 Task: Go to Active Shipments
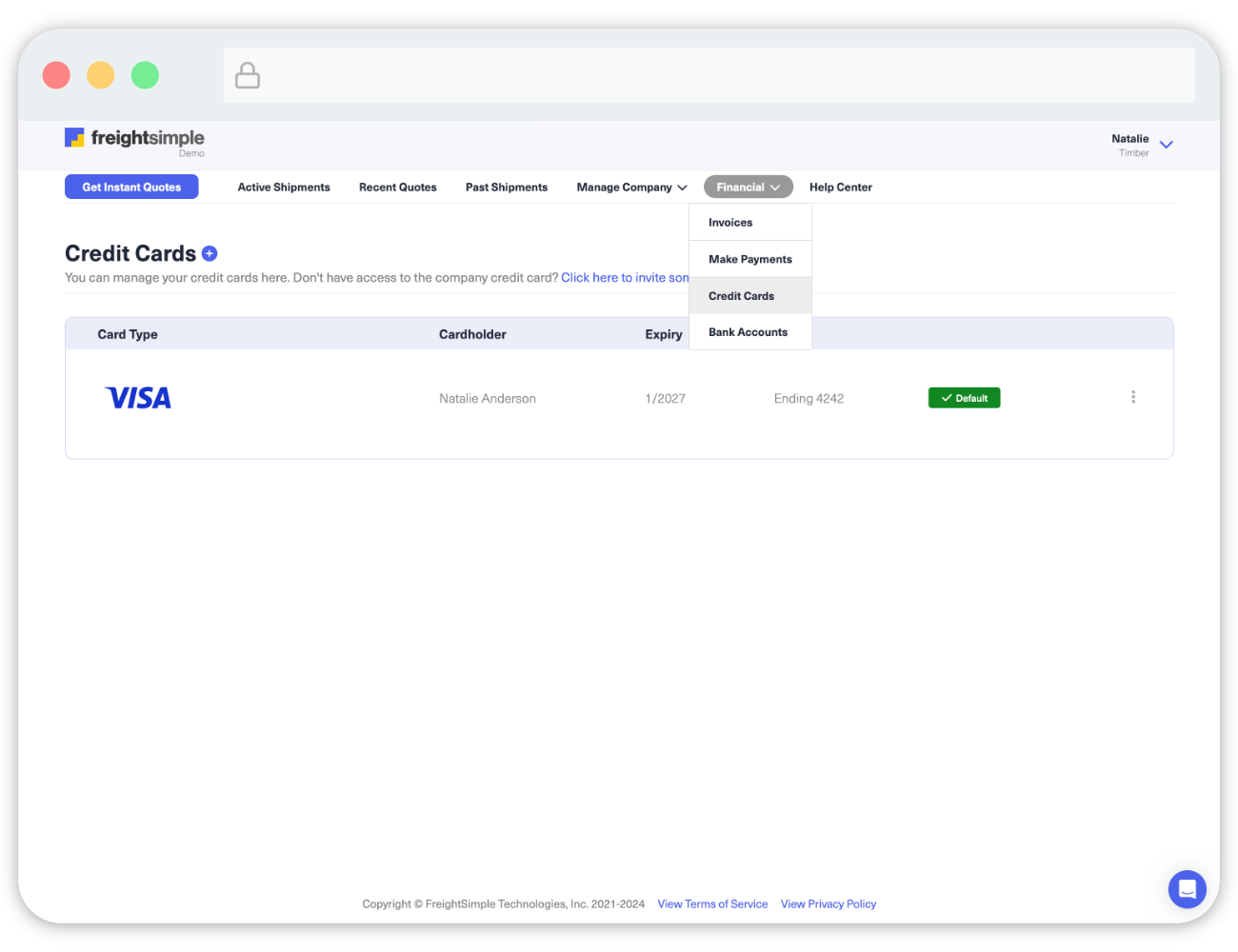284,188
